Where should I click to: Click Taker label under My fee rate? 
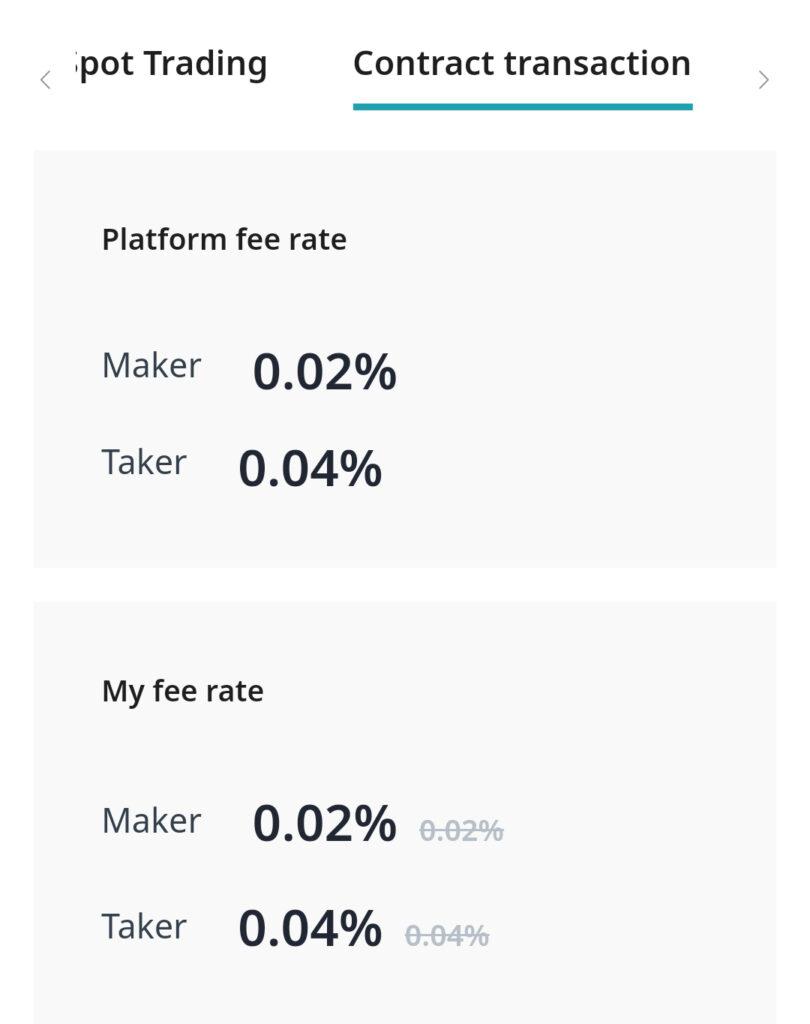[x=144, y=926]
